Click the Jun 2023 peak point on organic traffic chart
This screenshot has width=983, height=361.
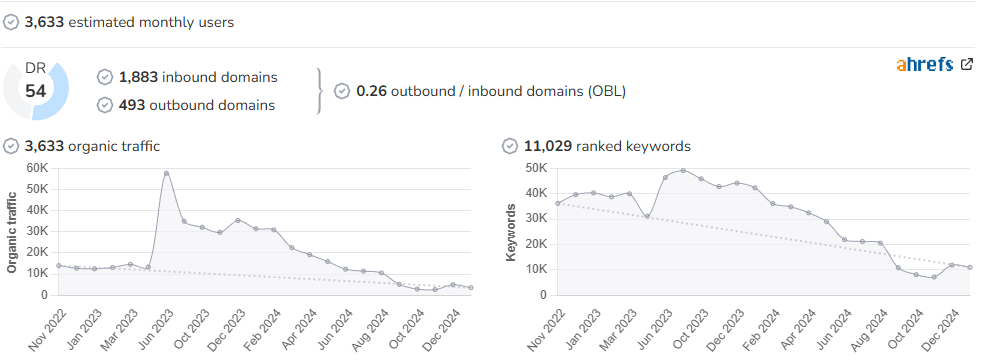pos(166,174)
